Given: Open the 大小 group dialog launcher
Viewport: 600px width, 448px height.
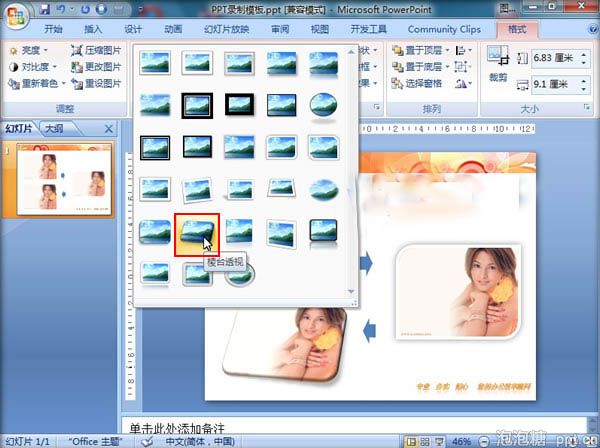Looking at the screenshot, I should (587, 108).
